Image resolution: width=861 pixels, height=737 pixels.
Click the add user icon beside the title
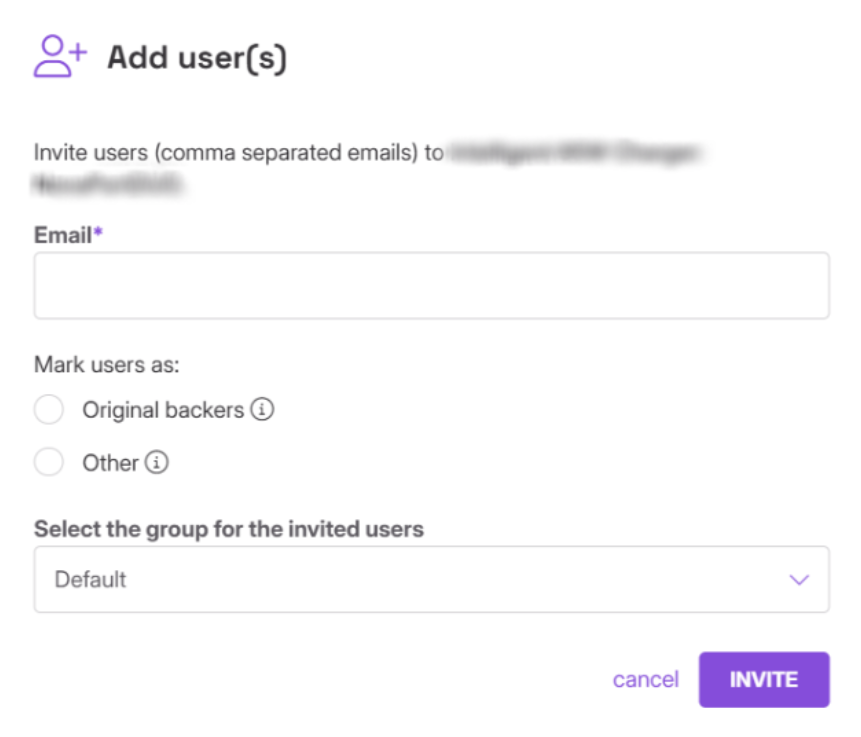(x=61, y=57)
